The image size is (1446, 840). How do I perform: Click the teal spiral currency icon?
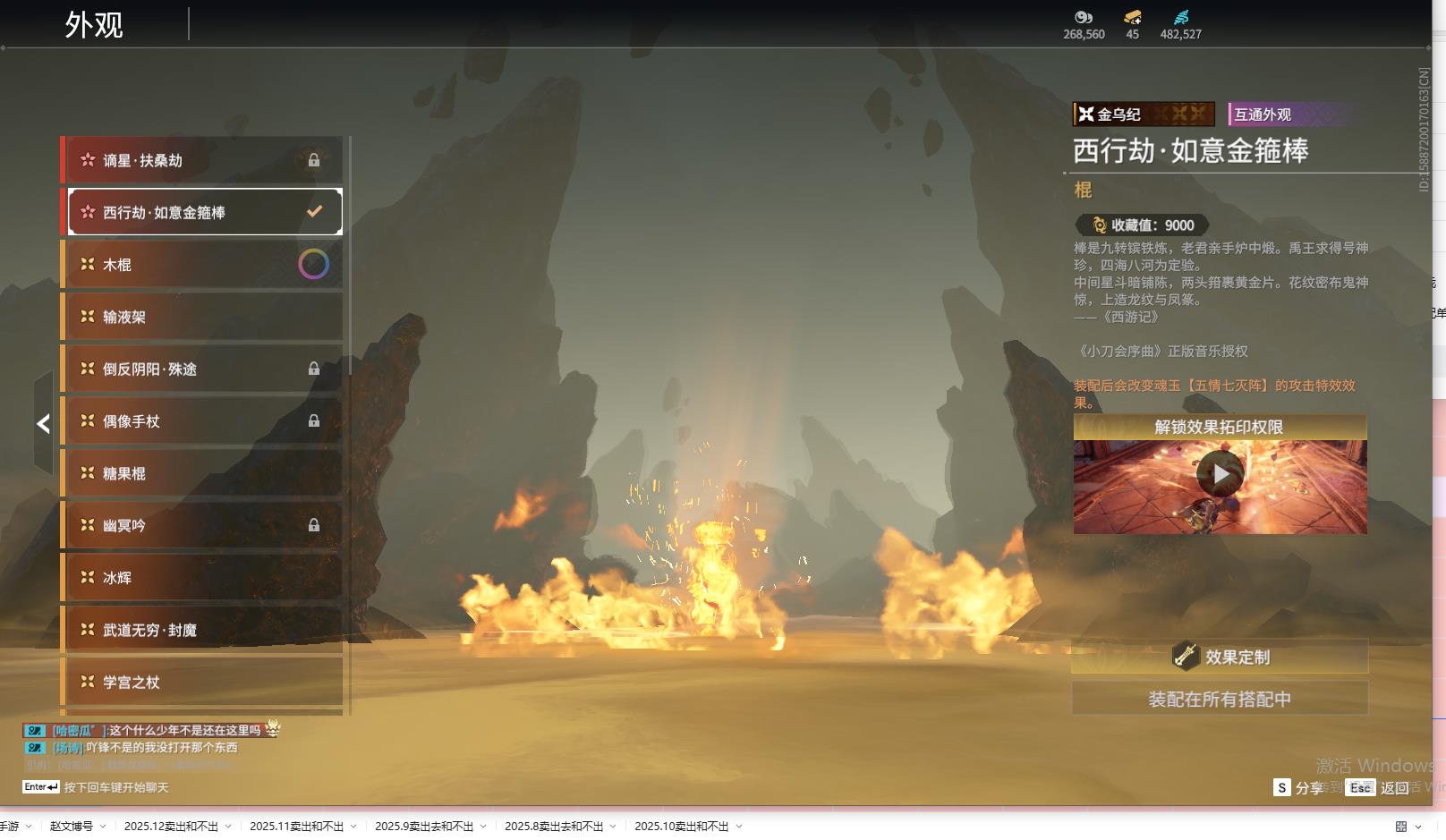[x=1181, y=17]
